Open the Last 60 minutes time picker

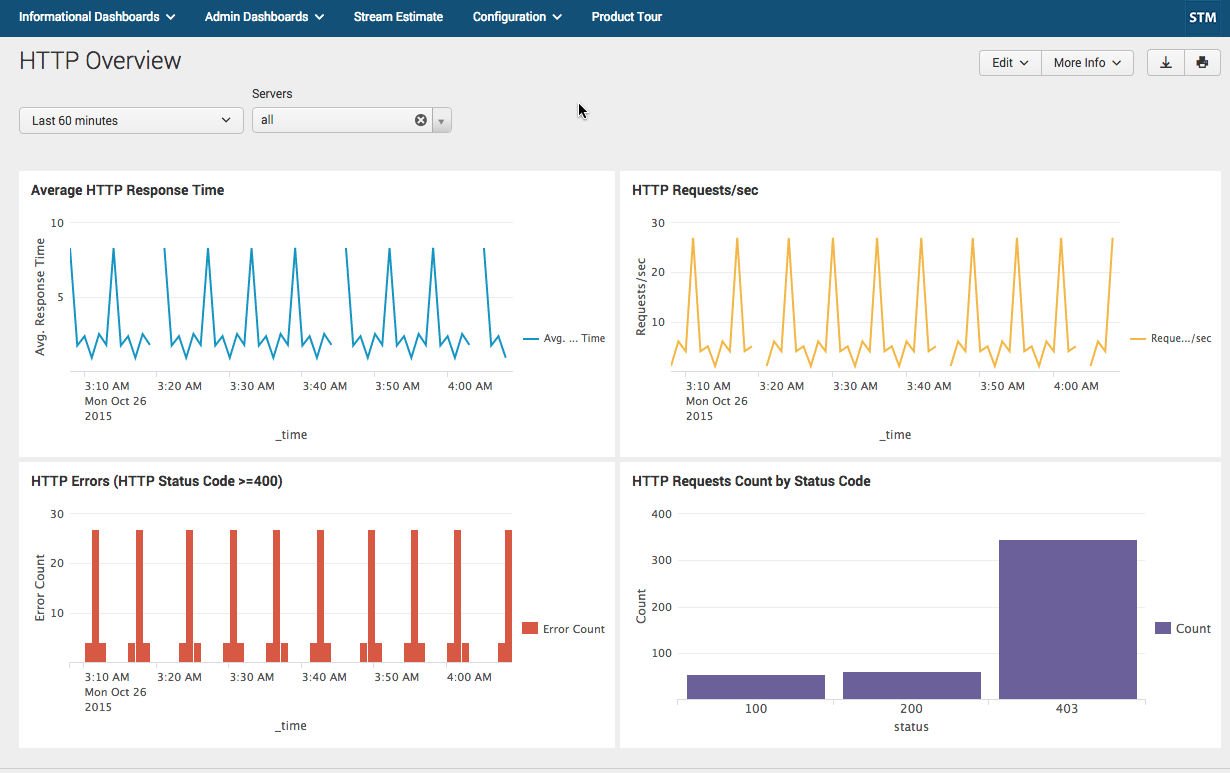tap(131, 121)
